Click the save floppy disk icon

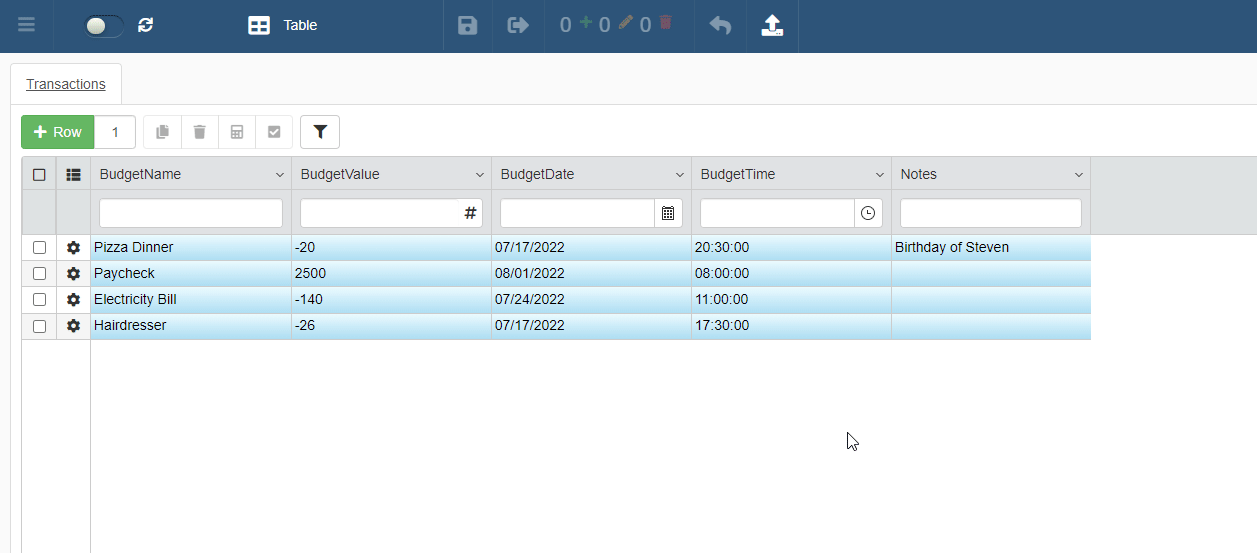coord(467,25)
